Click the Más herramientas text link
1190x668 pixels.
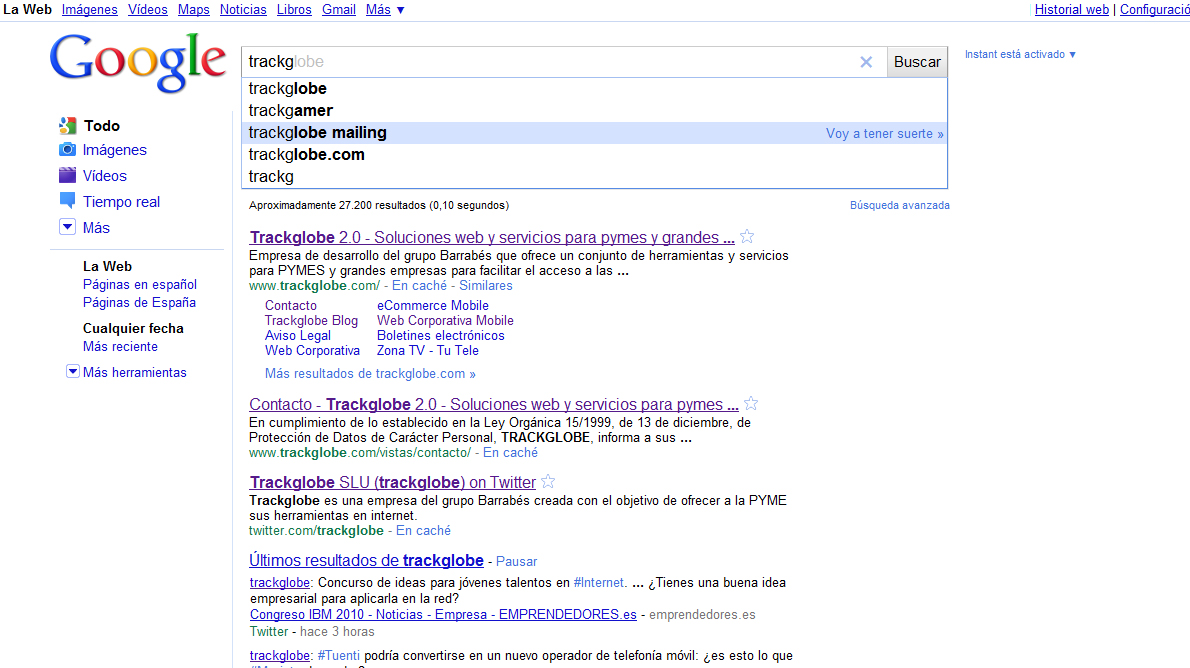pos(134,373)
